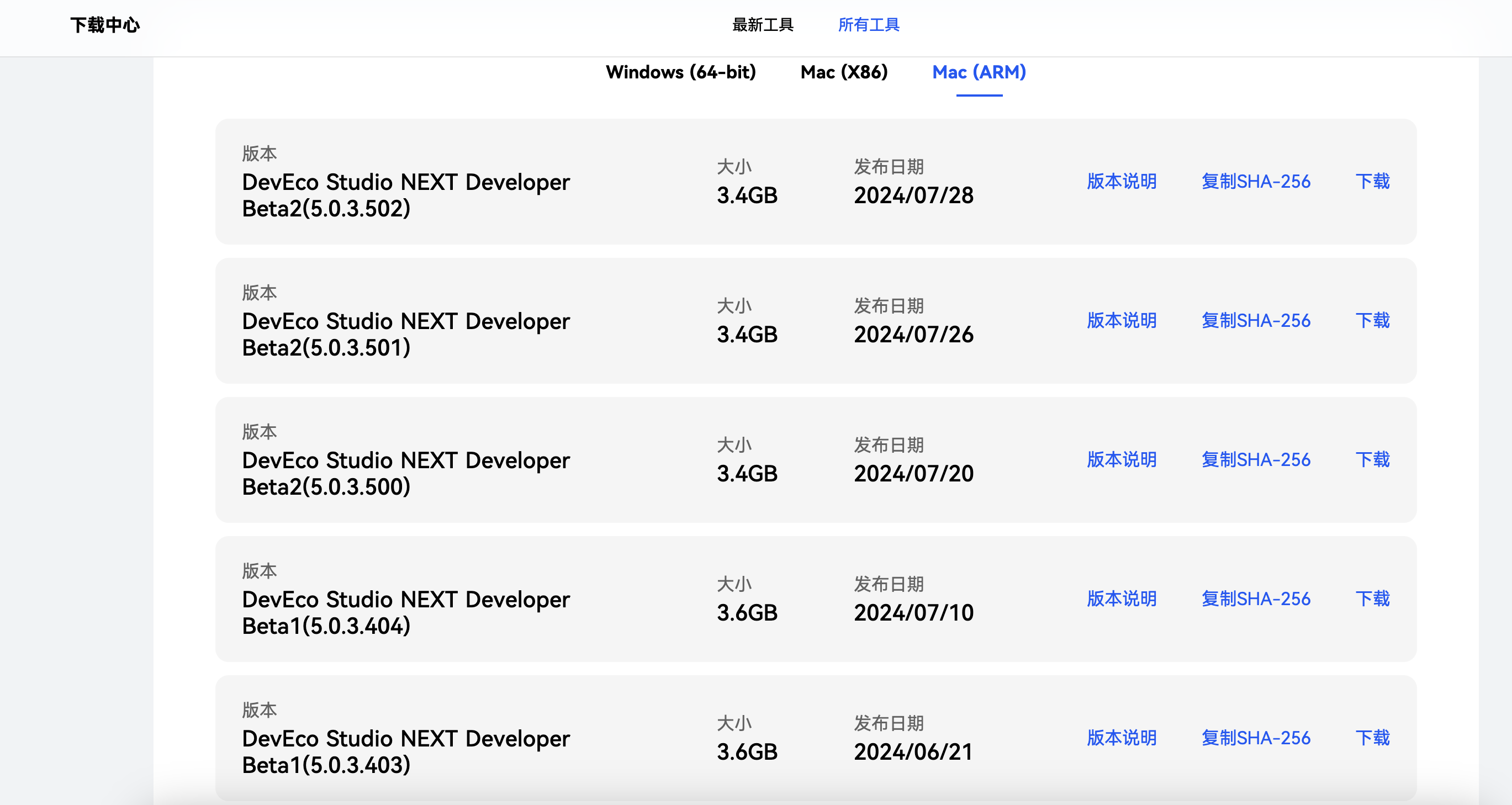Viewport: 1512px width, 805px height.
Task: Open 版本说明 for Beta2(5.0.3.502)
Action: (x=1121, y=181)
